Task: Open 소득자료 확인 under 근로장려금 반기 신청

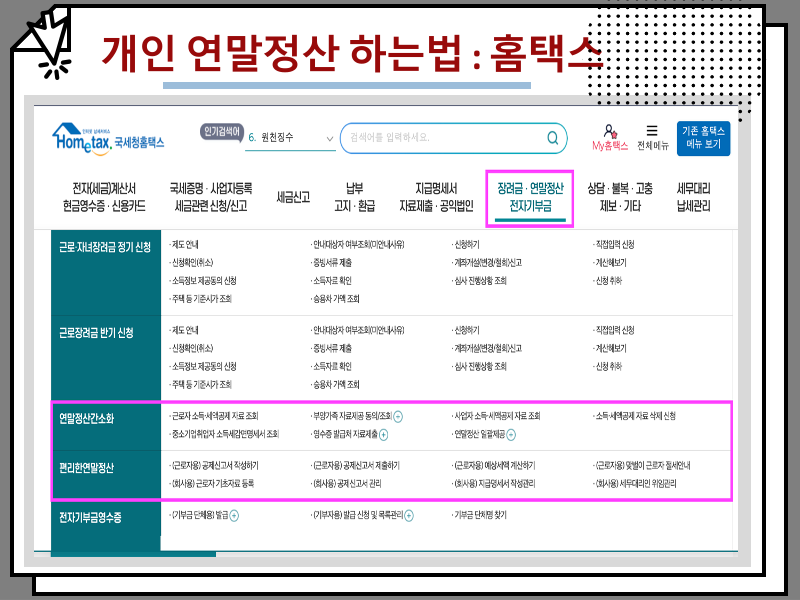Action: pyautogui.click(x=332, y=366)
